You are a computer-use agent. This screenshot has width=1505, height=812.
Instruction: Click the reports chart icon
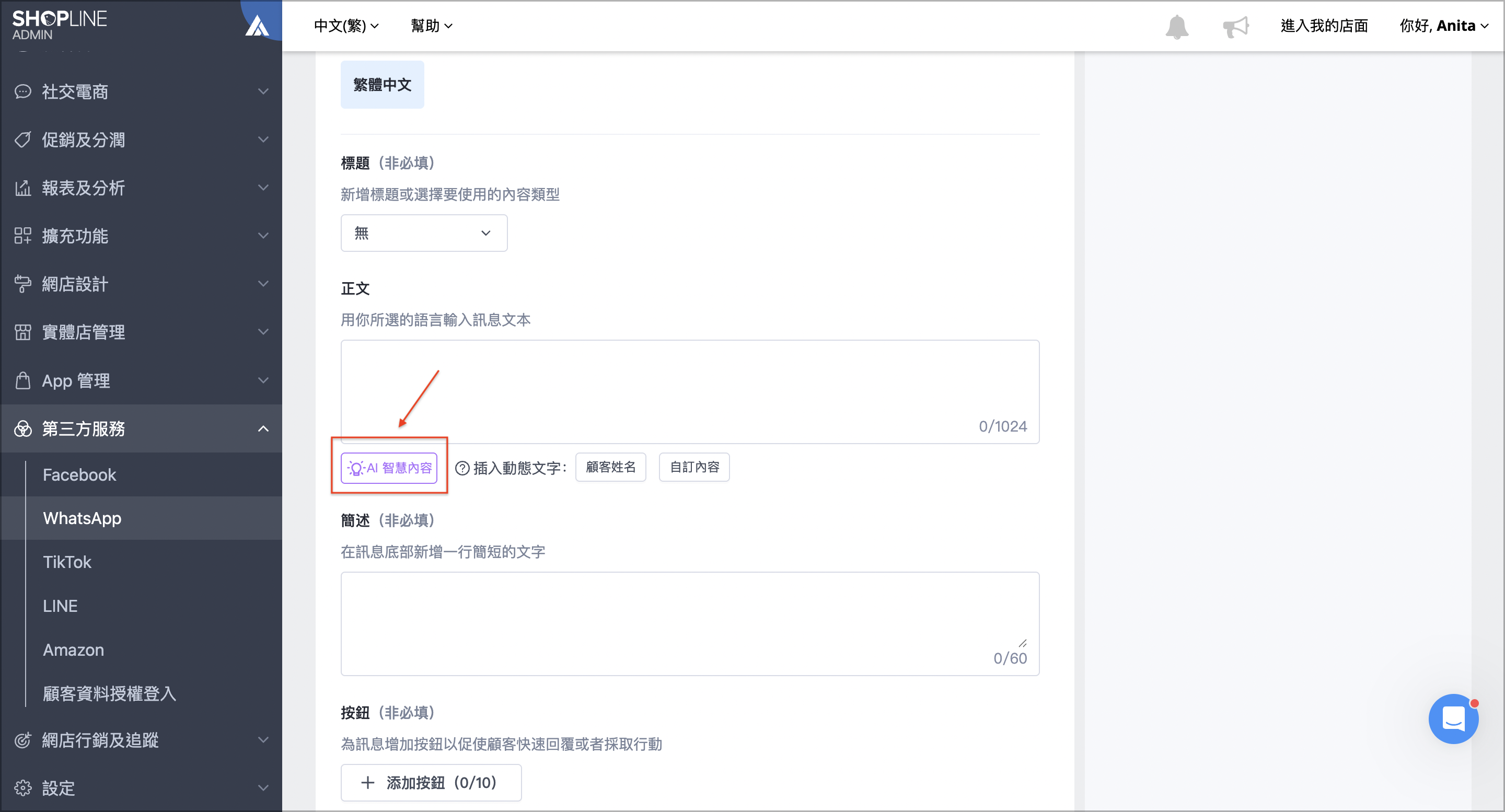coord(23,188)
